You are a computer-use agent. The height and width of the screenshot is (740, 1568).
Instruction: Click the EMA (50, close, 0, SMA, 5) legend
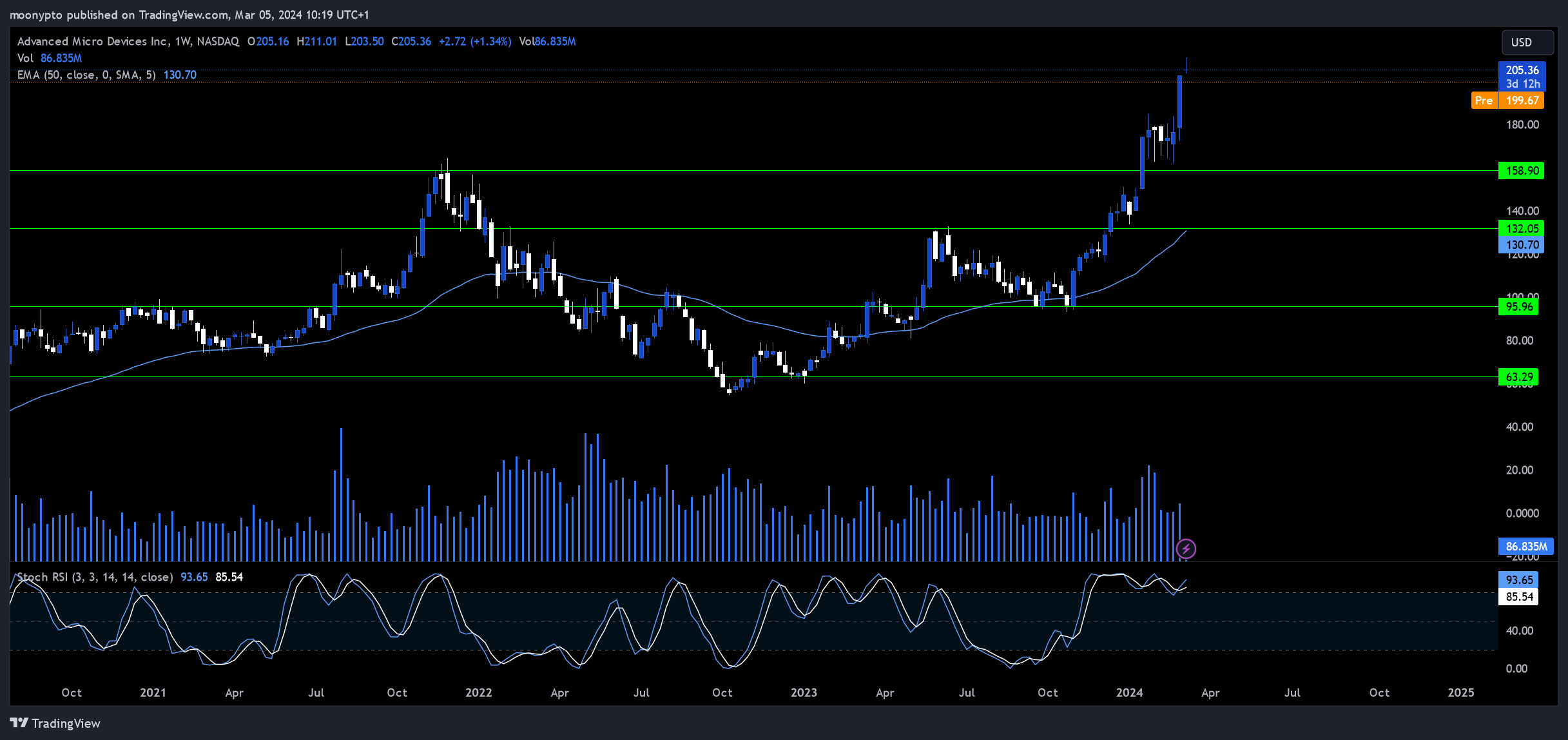[86, 75]
